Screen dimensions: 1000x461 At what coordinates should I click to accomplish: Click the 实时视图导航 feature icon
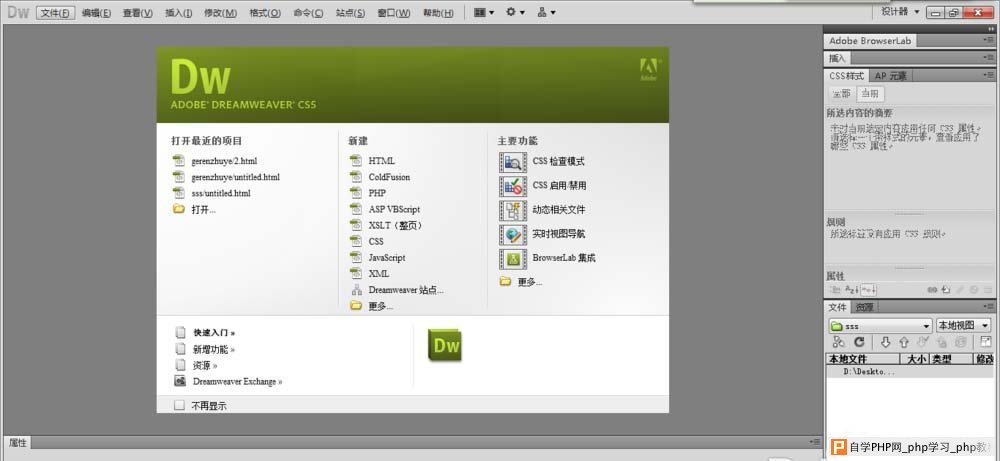[513, 234]
